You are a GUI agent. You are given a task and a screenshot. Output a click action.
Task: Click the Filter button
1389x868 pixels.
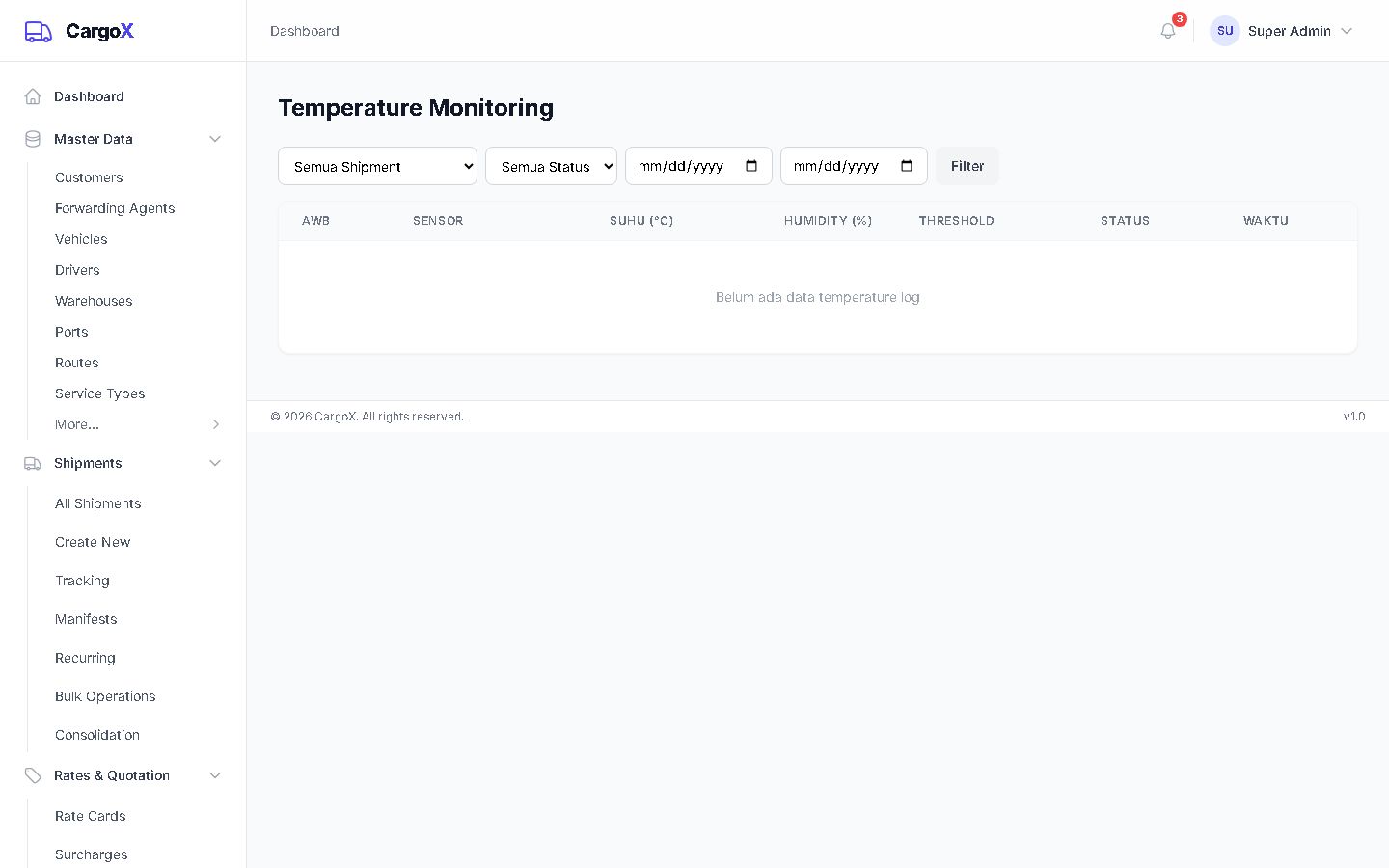click(967, 166)
